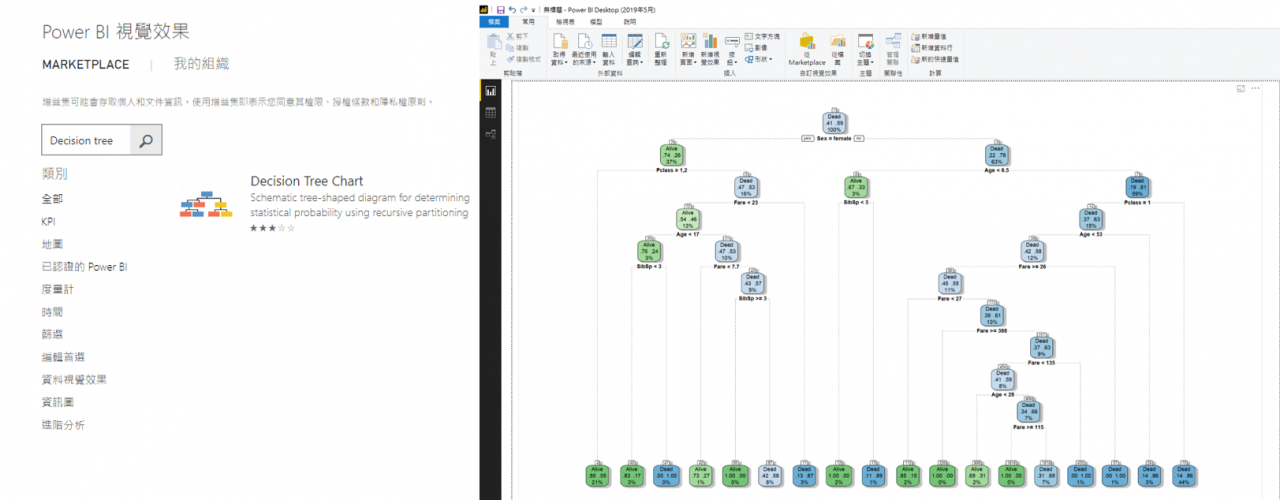The image size is (1280, 500).
Task: Undo the last action in Power BI
Action: 512,10
